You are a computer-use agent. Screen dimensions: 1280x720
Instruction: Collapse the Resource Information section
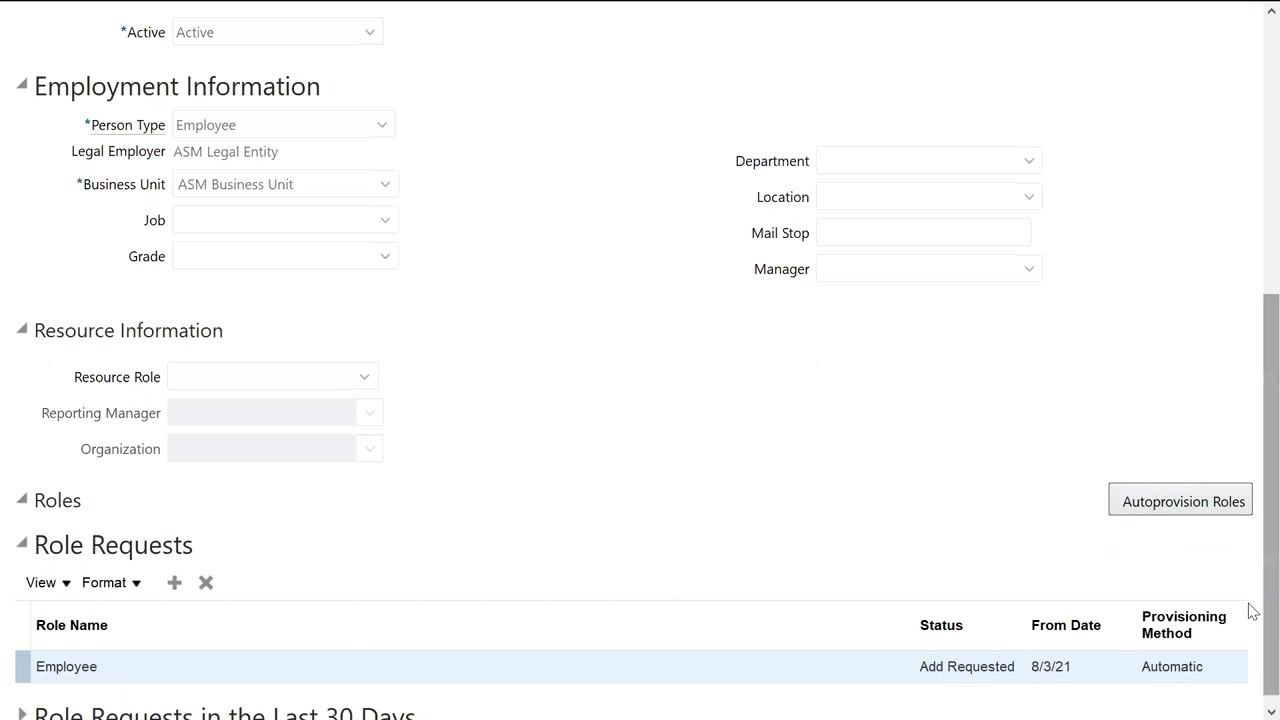click(22, 328)
